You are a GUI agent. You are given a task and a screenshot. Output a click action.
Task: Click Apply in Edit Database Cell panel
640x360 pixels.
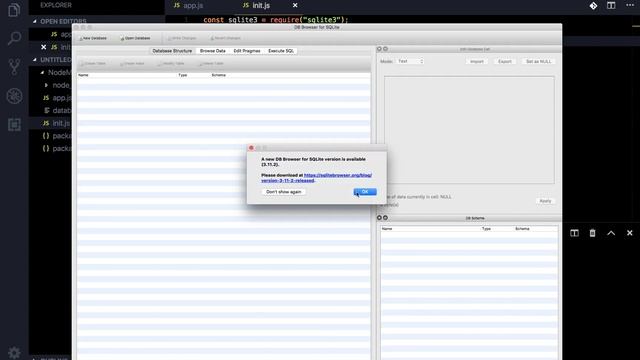click(x=545, y=201)
